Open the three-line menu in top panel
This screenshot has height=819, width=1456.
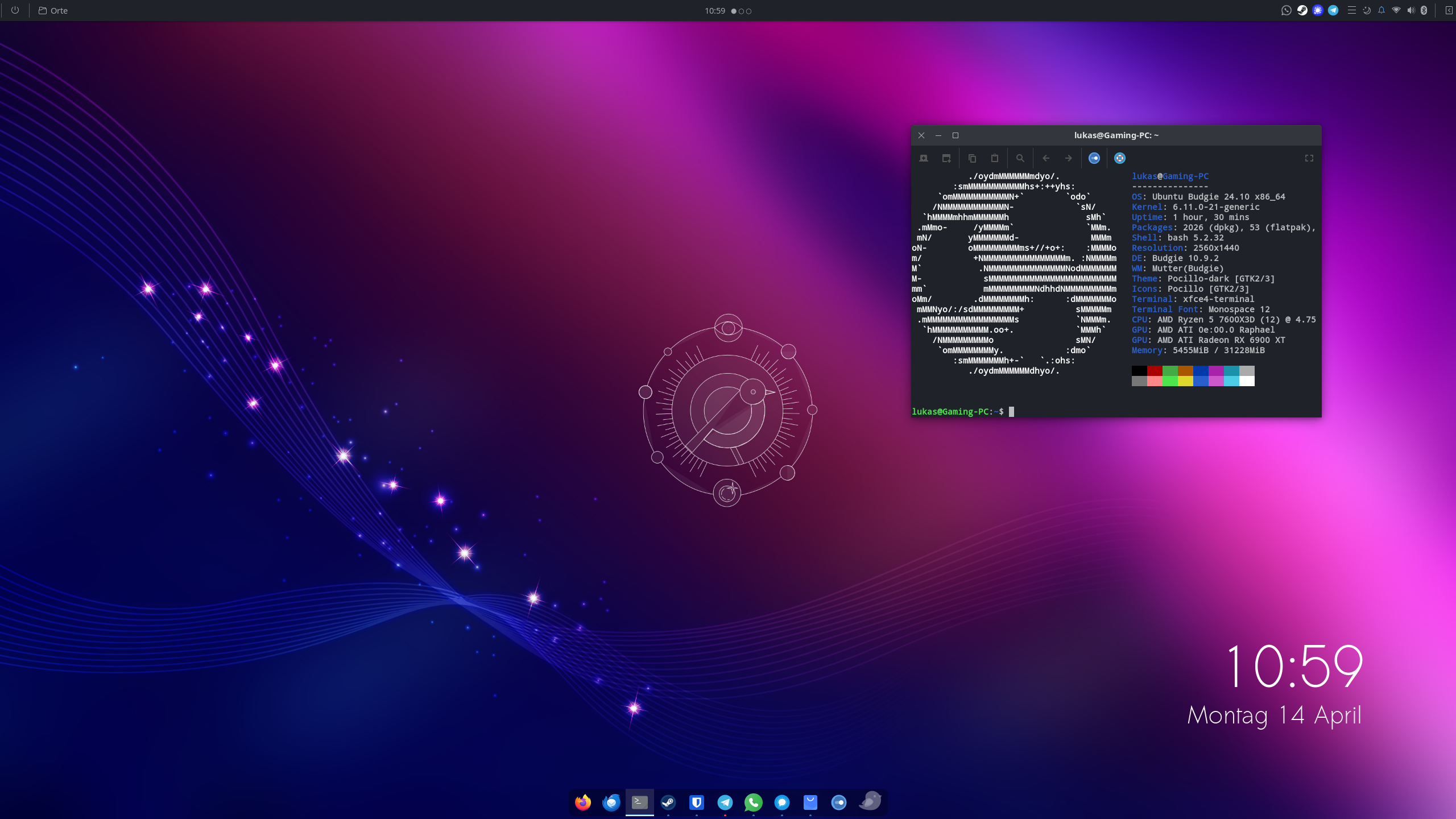coord(1351,10)
